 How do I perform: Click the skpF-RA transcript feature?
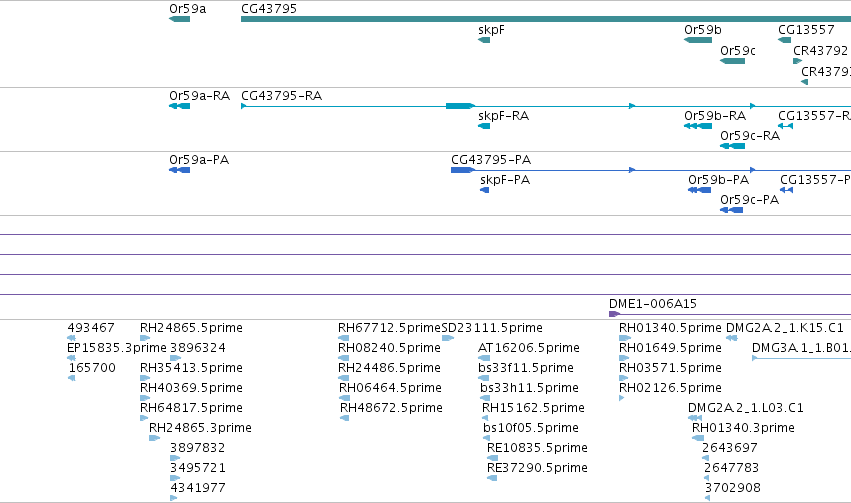point(484,126)
